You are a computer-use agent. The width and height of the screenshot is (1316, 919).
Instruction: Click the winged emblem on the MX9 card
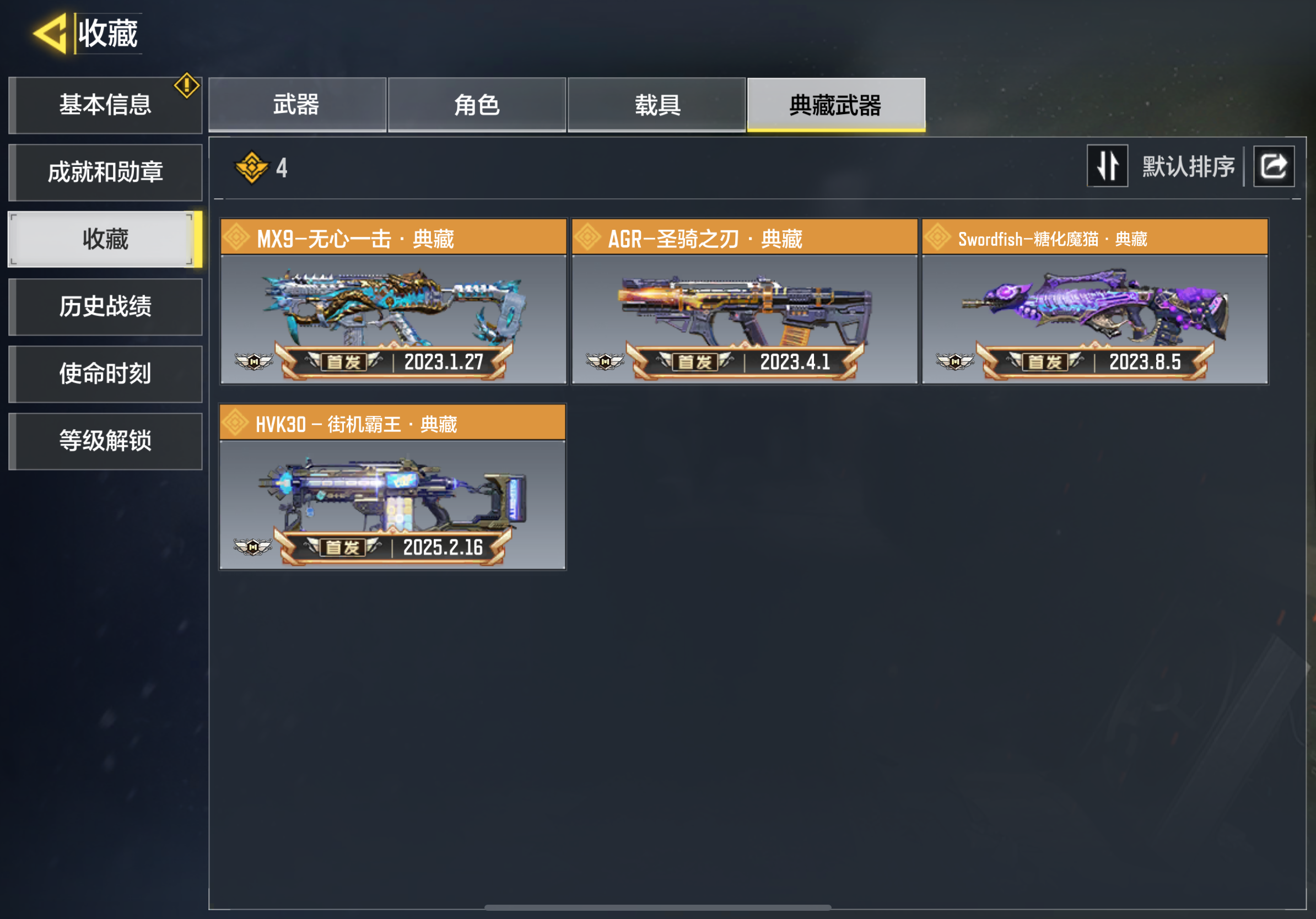254,361
